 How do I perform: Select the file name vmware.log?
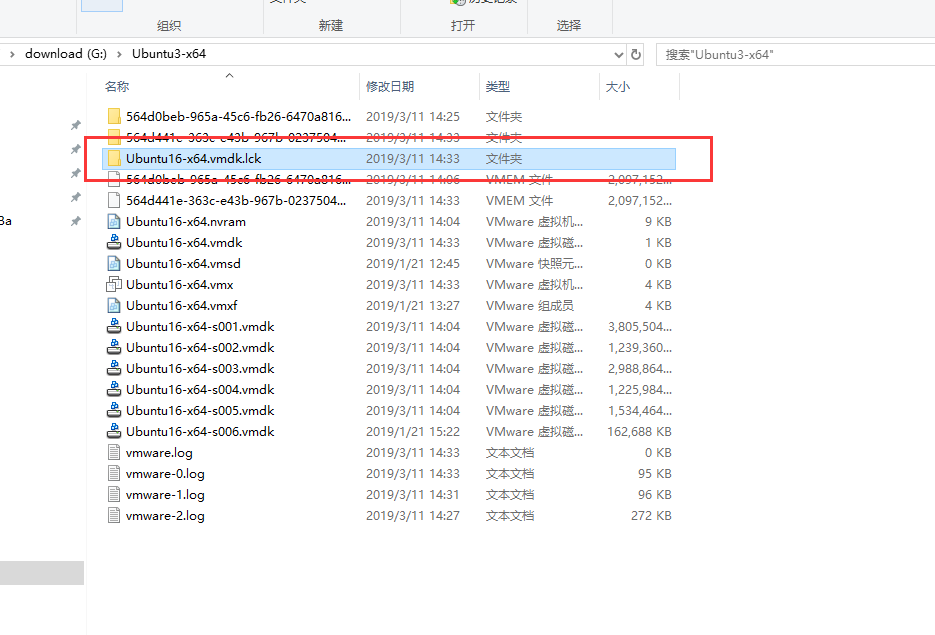click(159, 453)
